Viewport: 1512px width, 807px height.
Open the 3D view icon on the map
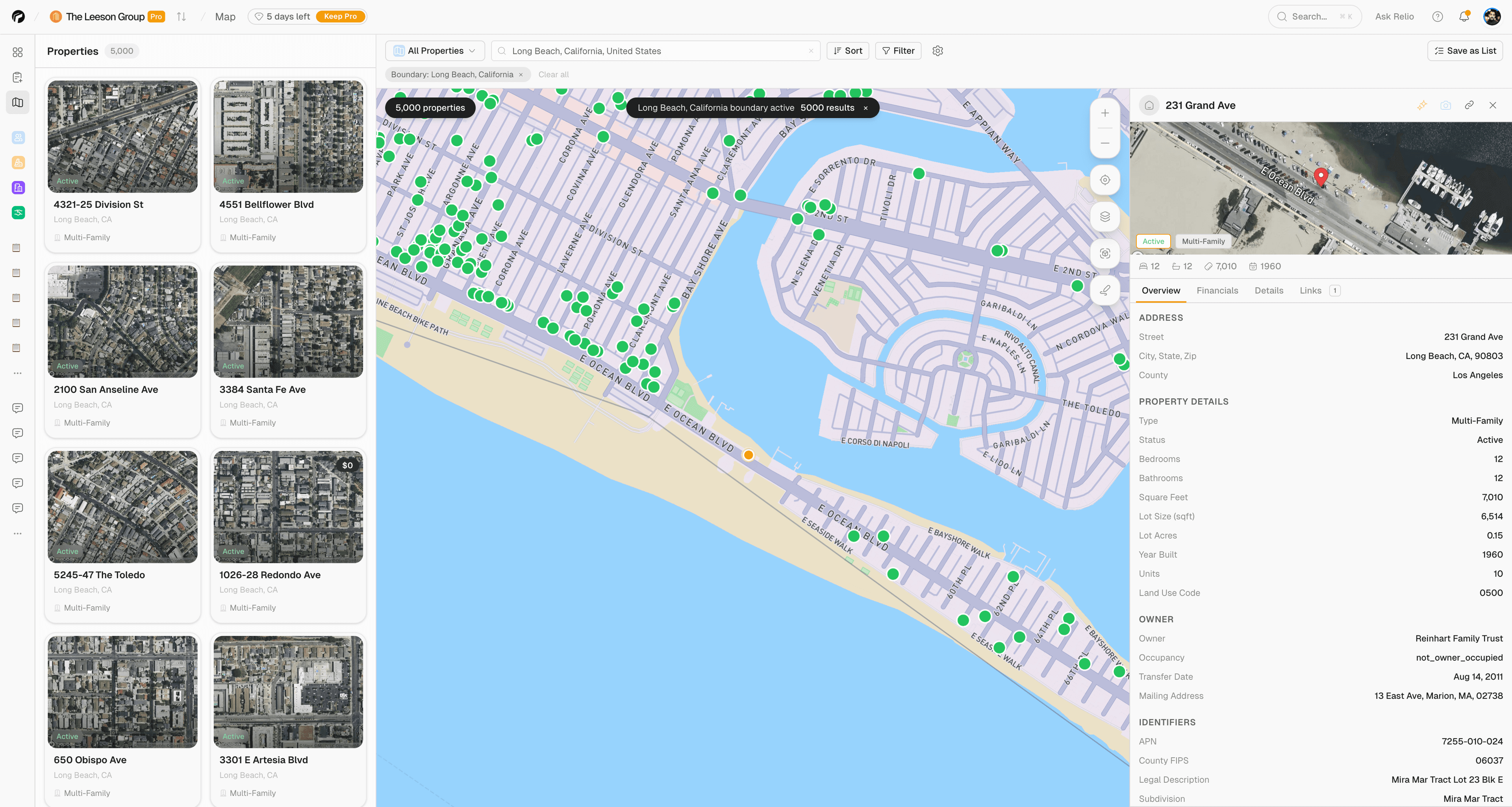1105,254
